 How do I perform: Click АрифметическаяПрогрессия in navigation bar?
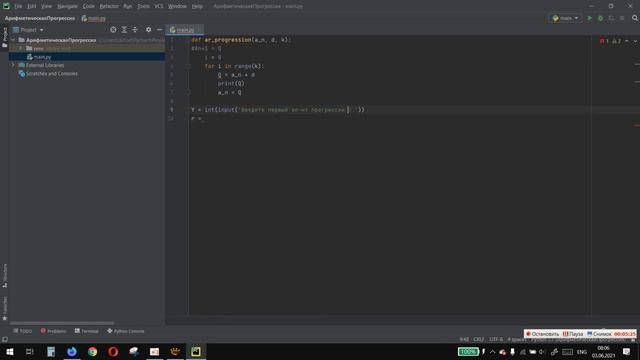[40, 18]
